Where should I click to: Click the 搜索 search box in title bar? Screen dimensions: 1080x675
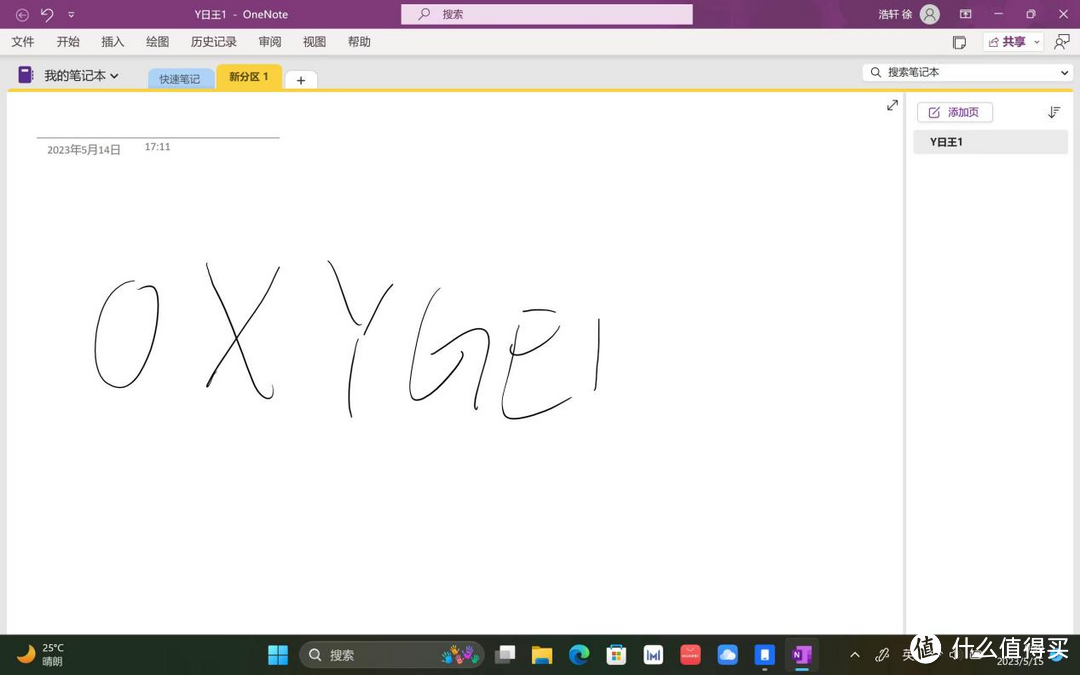tap(547, 14)
